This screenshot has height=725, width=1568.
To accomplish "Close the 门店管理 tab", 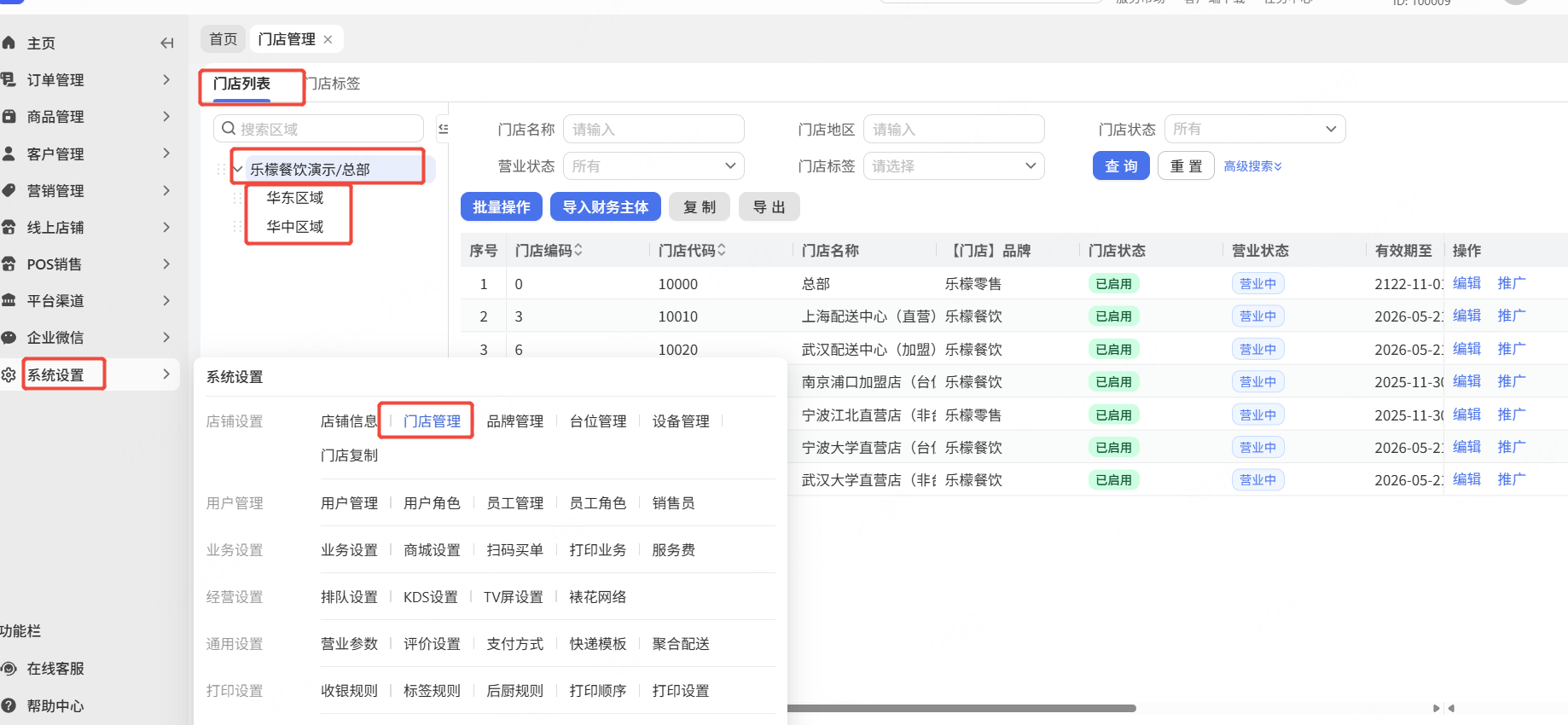I will coord(328,39).
